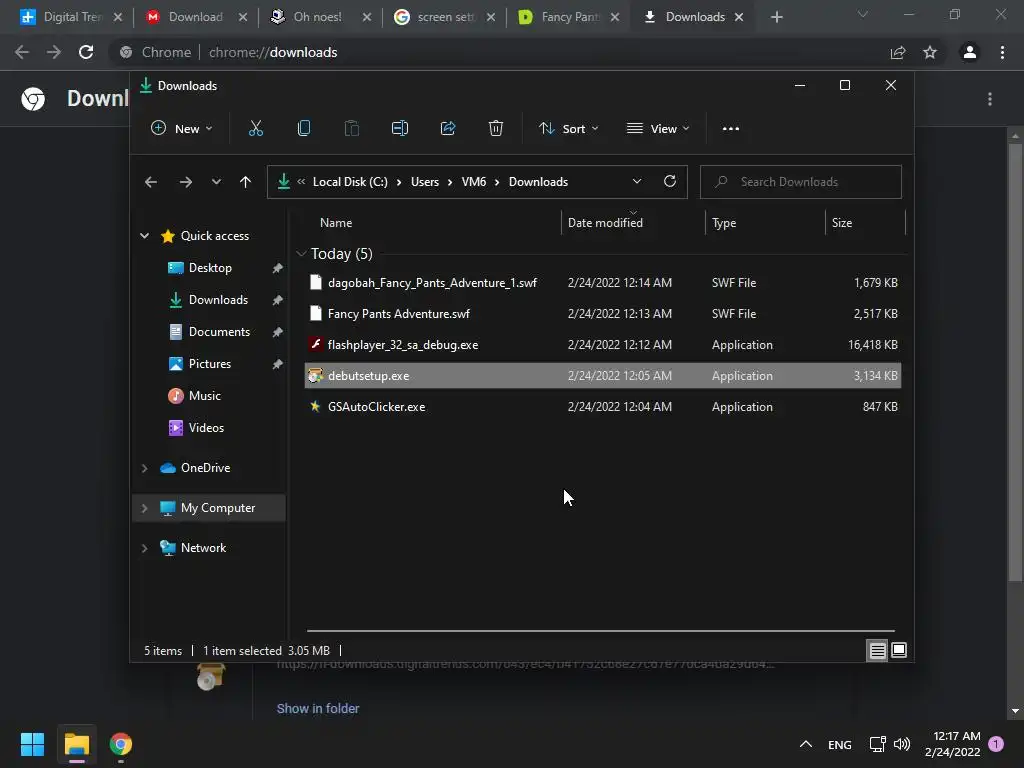Screen dimensions: 1024x768
Task: Open the Windows Start menu
Action: click(32, 744)
